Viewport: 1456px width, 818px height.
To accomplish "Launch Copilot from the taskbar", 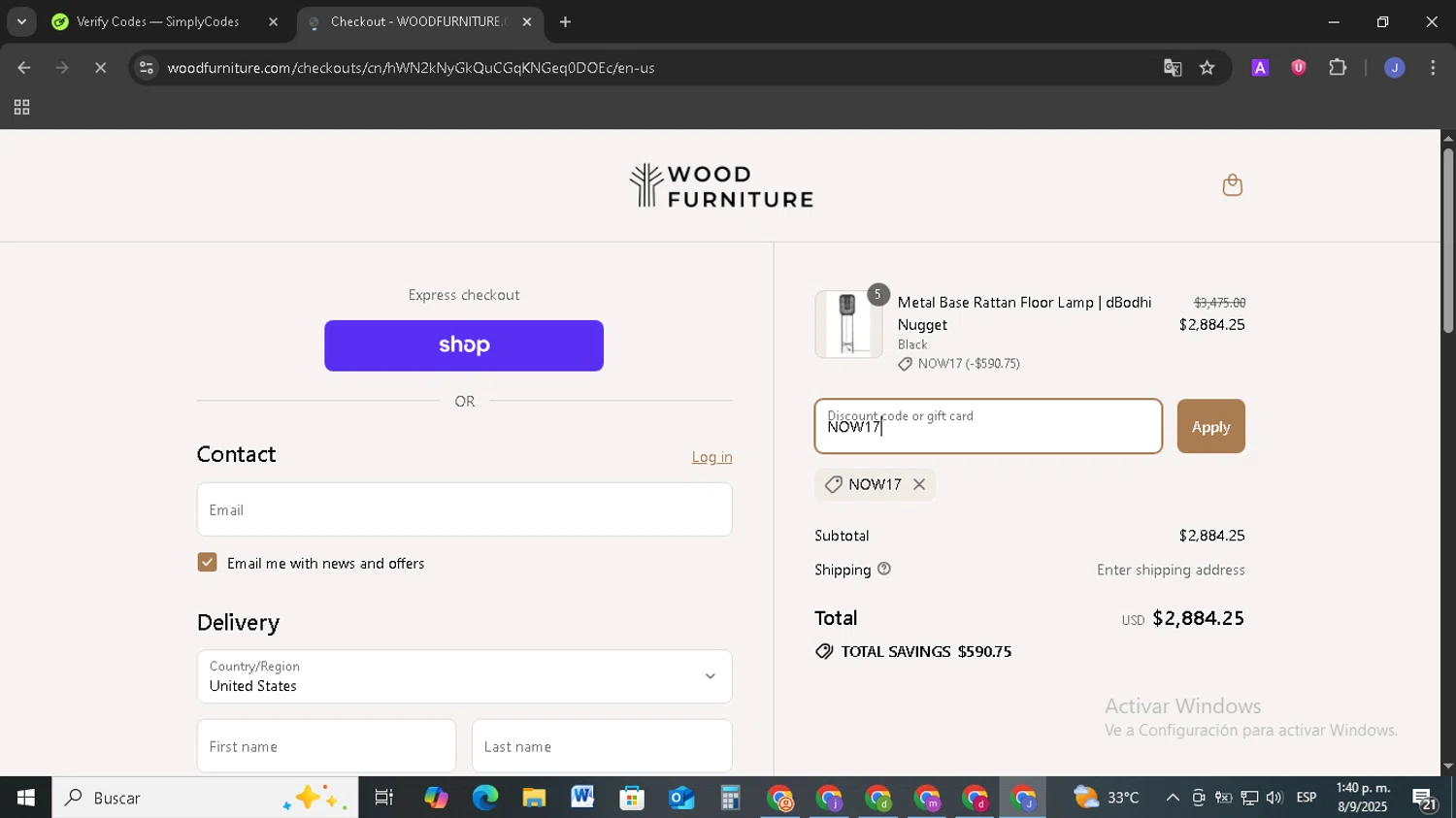I will point(436,798).
